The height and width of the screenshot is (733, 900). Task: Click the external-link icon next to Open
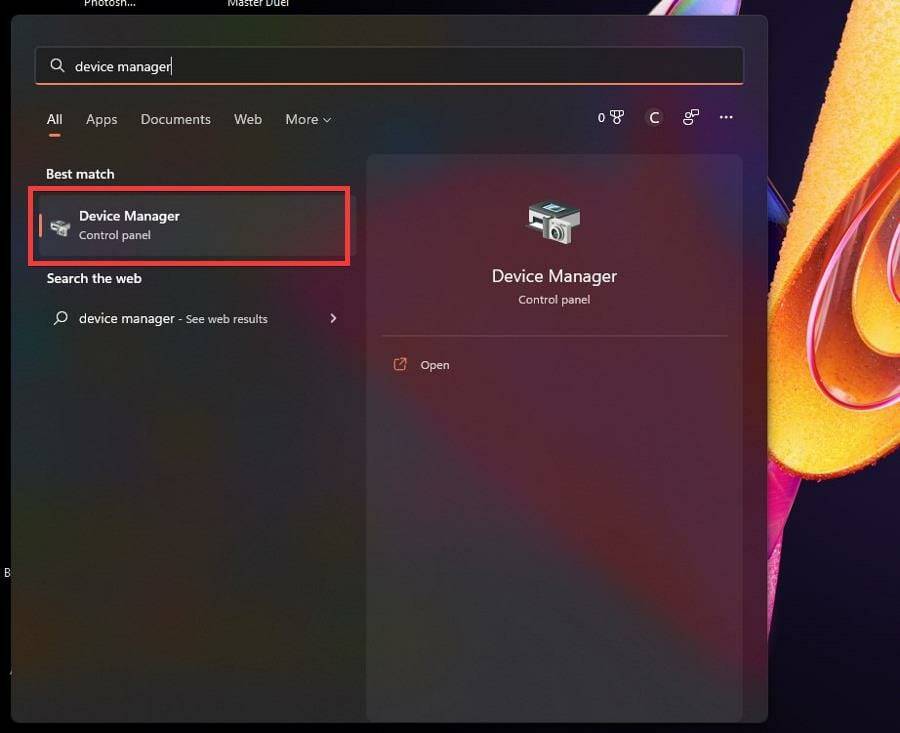tap(403, 364)
